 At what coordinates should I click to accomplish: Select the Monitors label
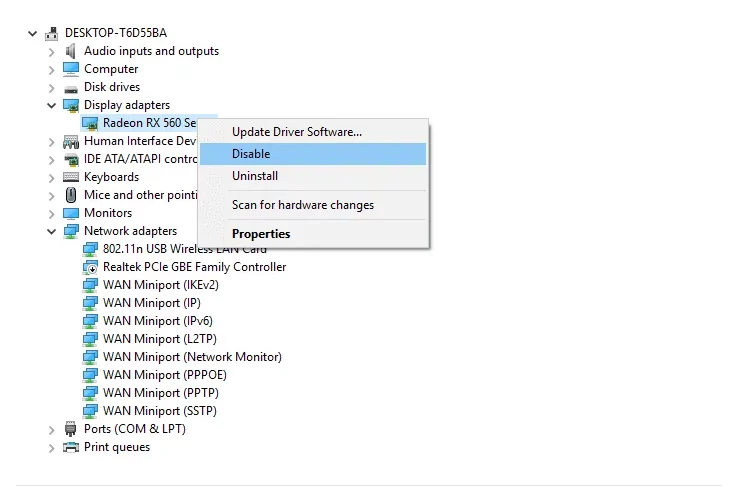108,213
